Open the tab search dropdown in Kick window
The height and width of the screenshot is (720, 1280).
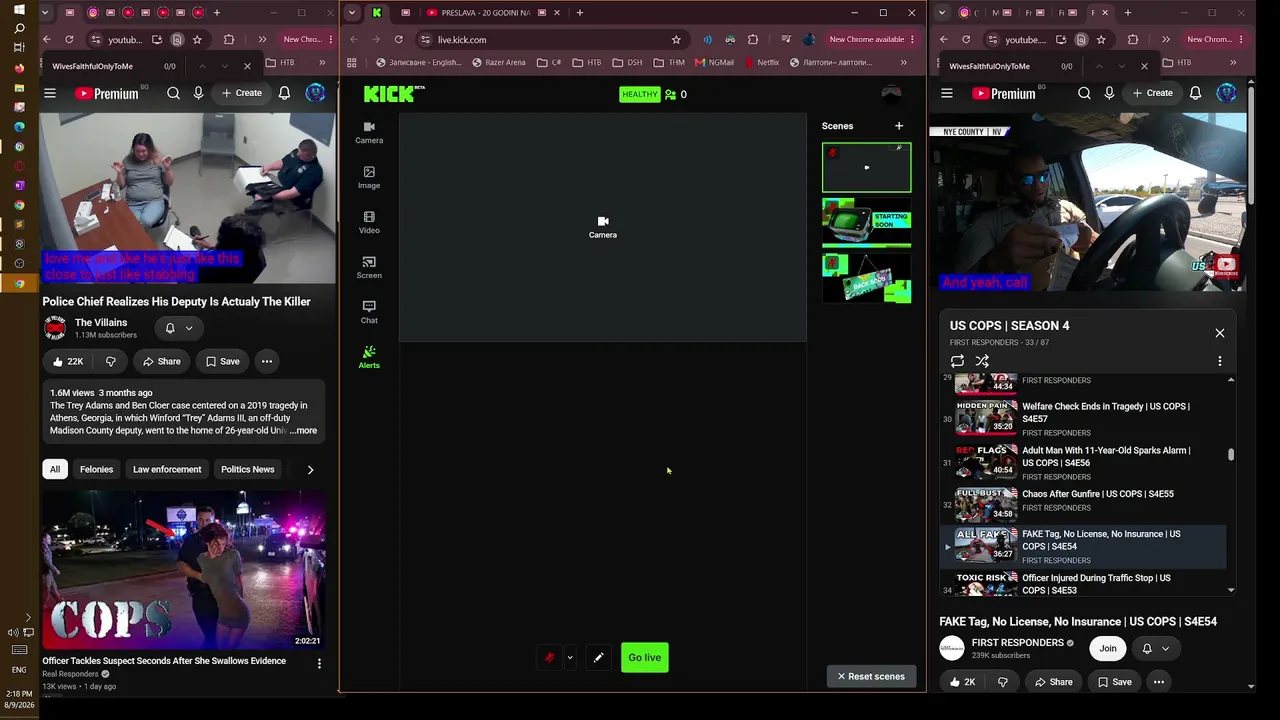[x=351, y=13]
